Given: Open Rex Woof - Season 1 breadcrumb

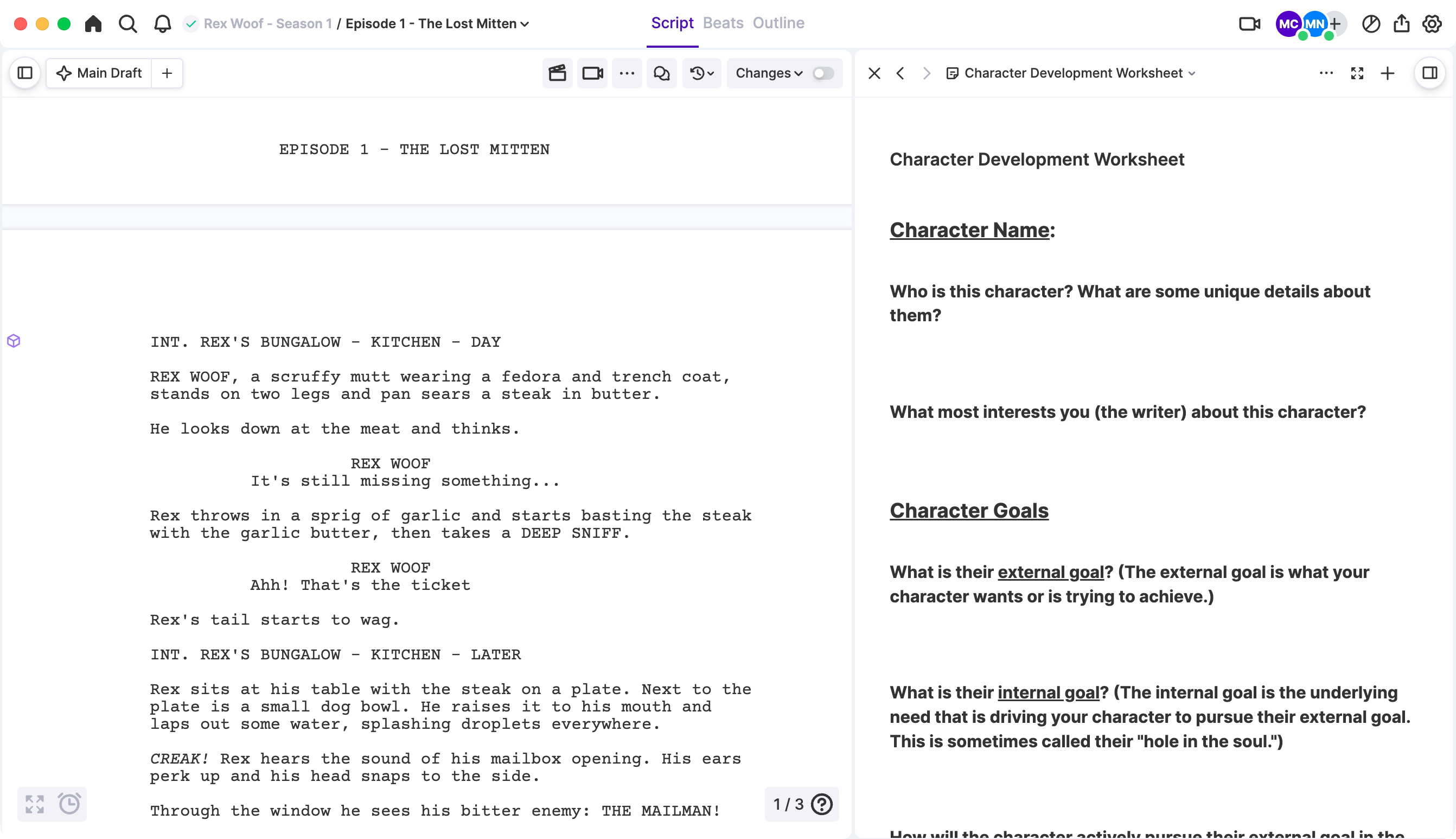Looking at the screenshot, I should 268,24.
